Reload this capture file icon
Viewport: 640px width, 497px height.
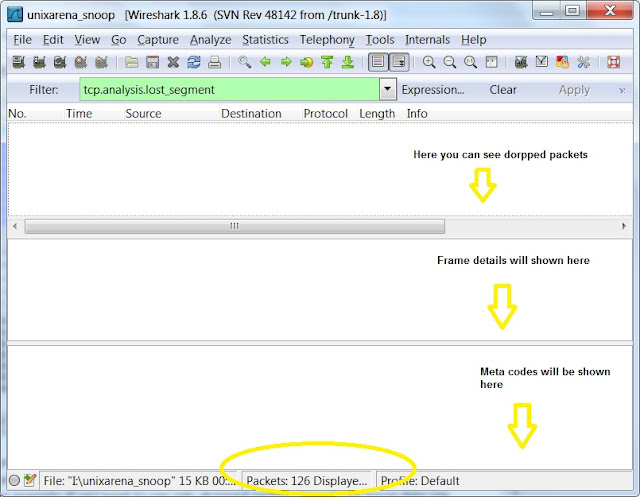pos(194,62)
